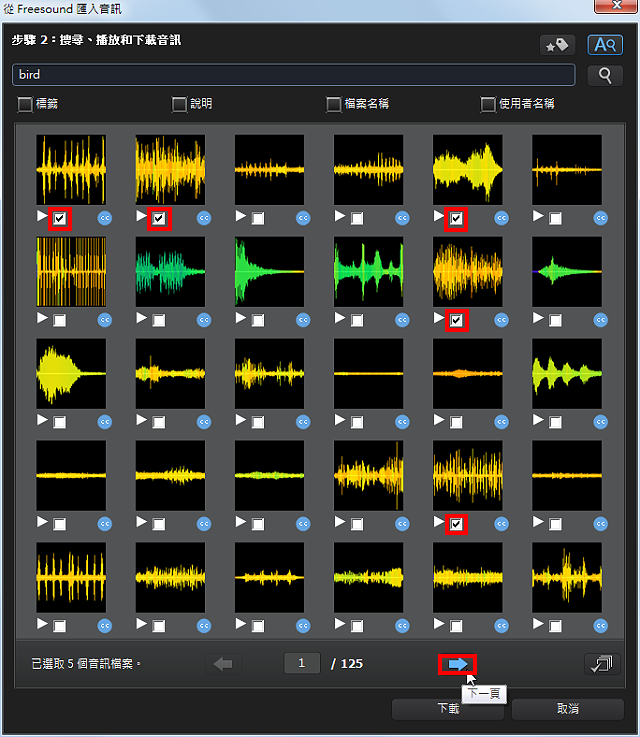
Task: Select the green decaying waveform thumbnail, second row
Action: (x=269, y=272)
